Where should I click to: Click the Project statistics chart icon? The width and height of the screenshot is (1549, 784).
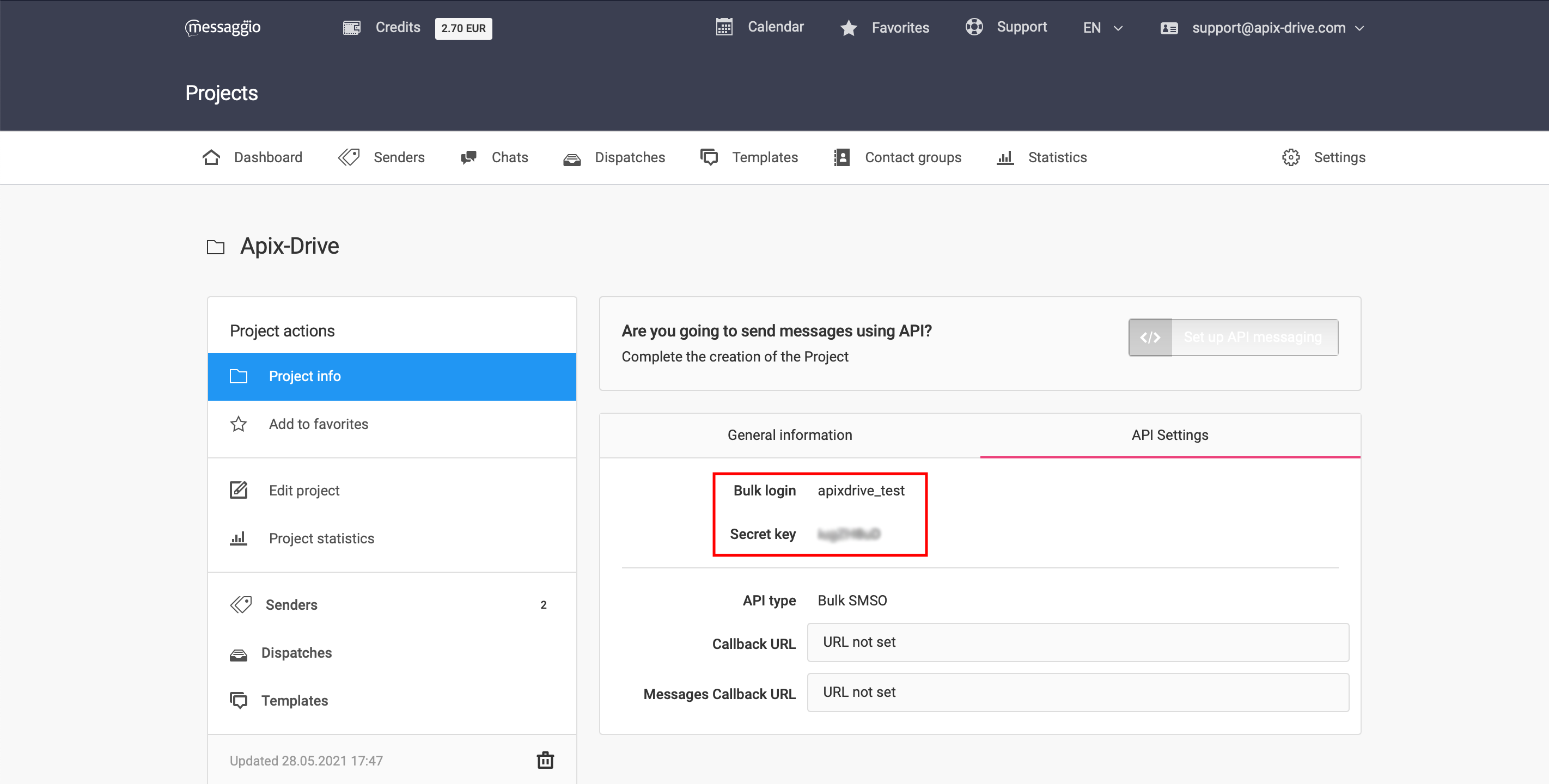pos(238,538)
